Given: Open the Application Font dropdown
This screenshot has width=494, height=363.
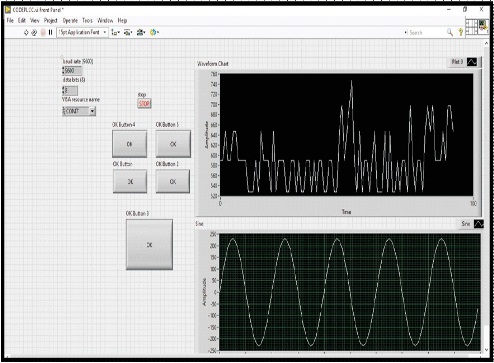Looking at the screenshot, I should click(x=82, y=32).
